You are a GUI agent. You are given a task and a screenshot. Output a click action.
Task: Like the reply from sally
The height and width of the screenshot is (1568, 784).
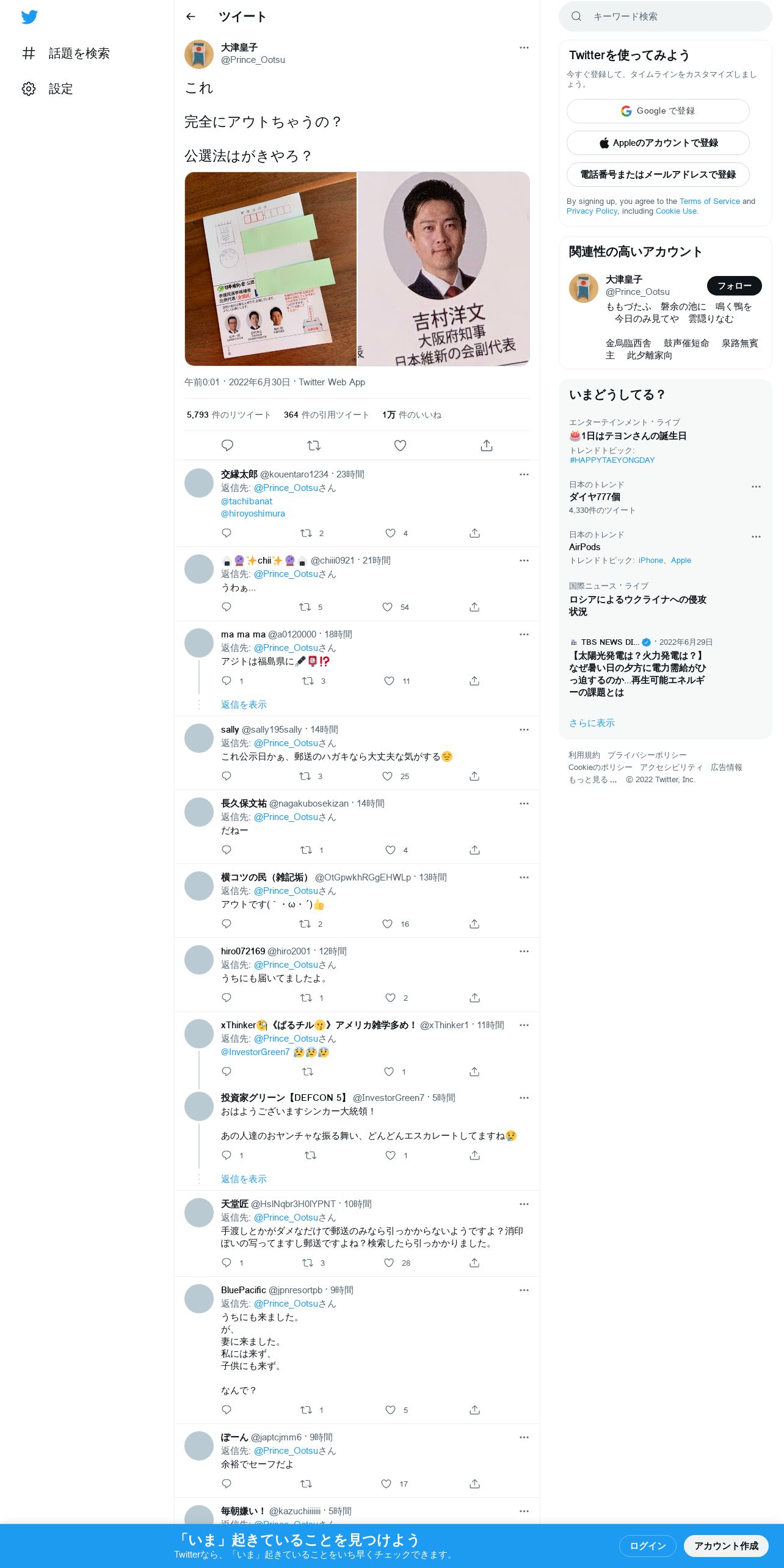(387, 776)
